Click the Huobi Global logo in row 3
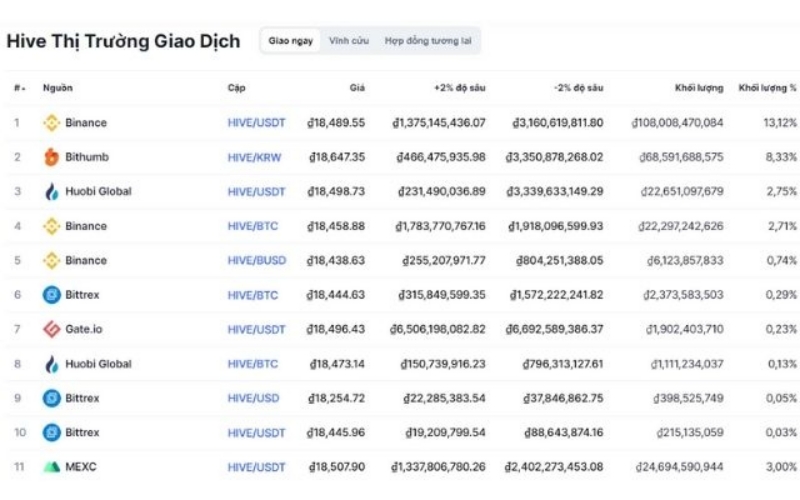This screenshot has height=500, width=800. click(x=52, y=192)
